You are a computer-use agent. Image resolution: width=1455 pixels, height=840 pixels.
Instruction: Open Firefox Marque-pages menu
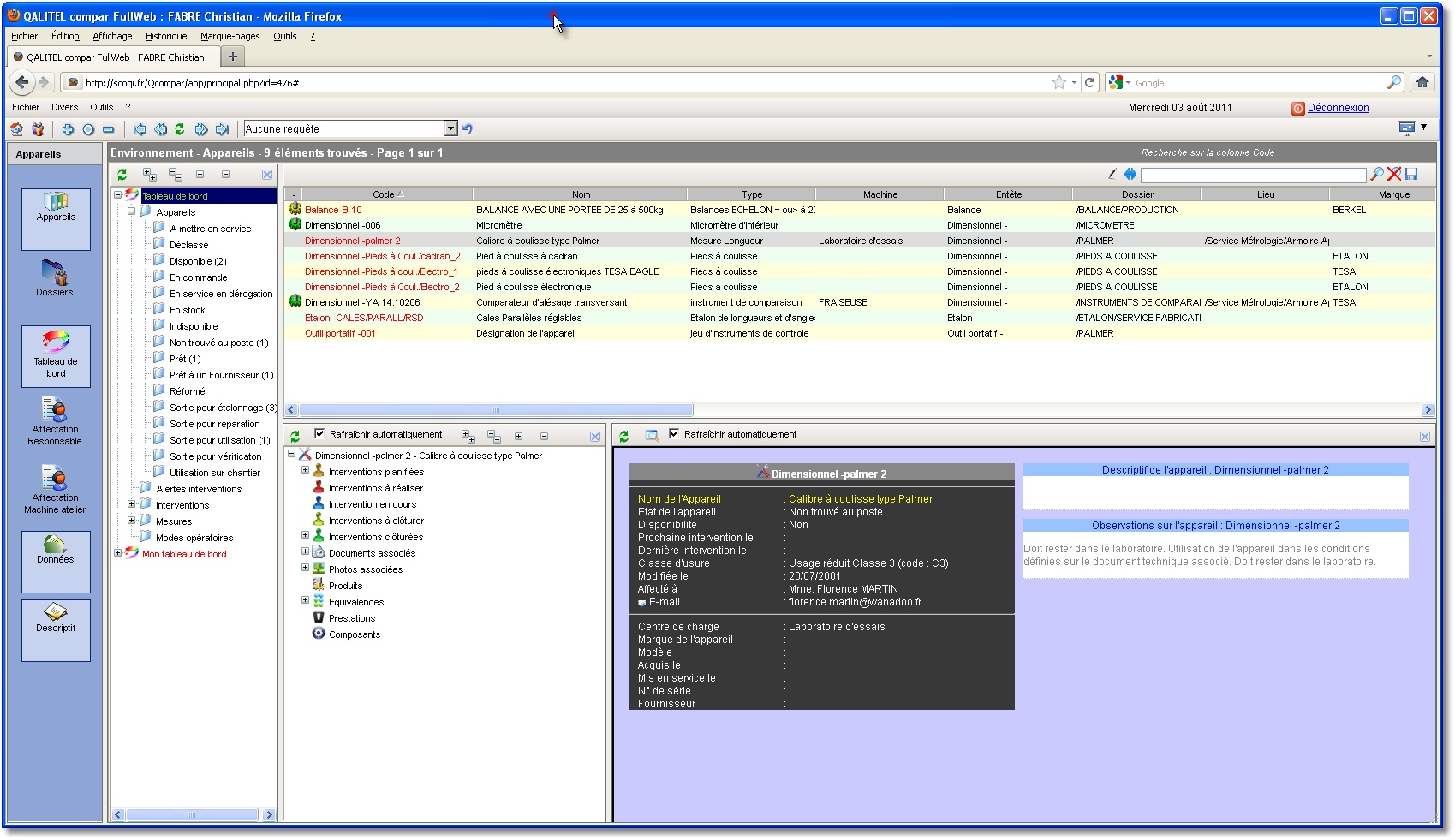[x=230, y=36]
